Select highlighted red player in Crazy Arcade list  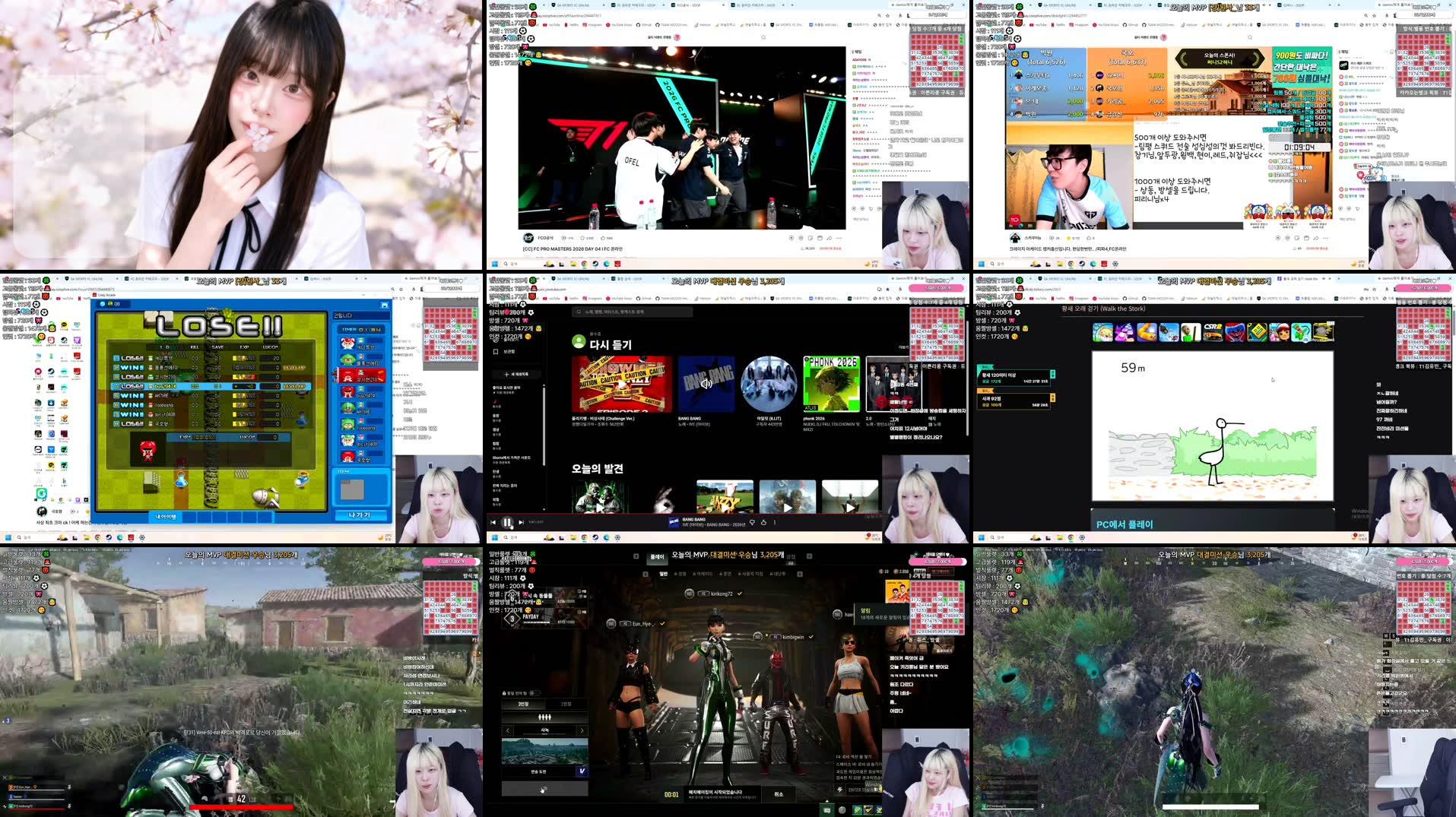pyautogui.click(x=360, y=375)
